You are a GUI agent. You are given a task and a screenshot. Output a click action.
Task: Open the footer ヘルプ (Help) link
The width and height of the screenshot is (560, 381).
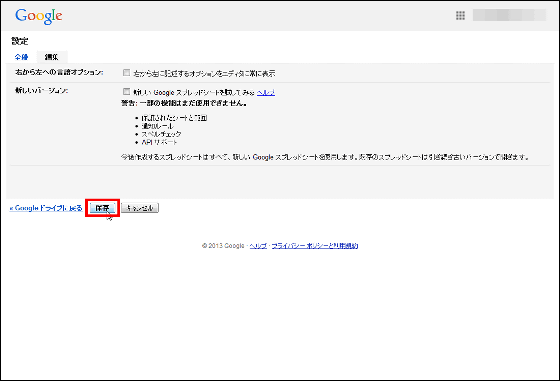[258, 246]
